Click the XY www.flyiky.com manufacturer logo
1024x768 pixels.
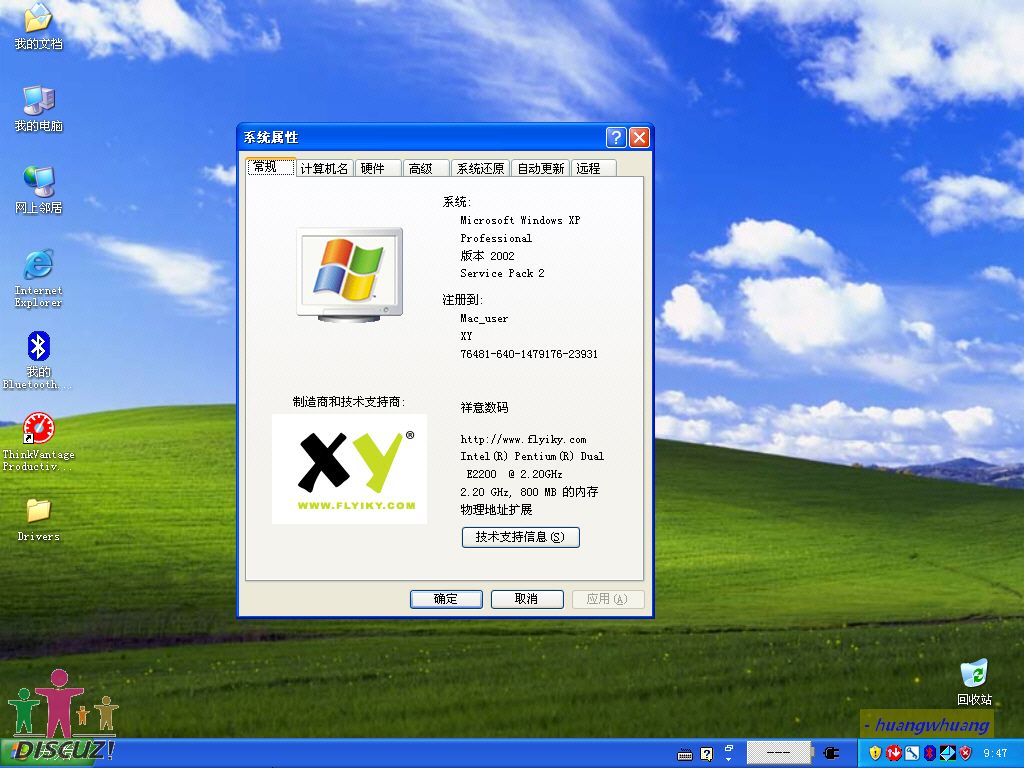[x=349, y=469]
